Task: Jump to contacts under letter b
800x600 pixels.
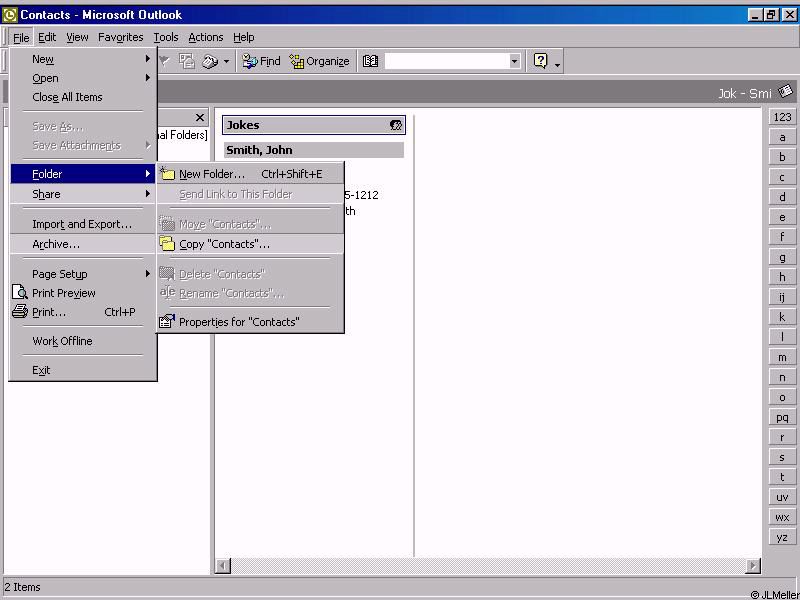Action: pyautogui.click(x=782, y=157)
